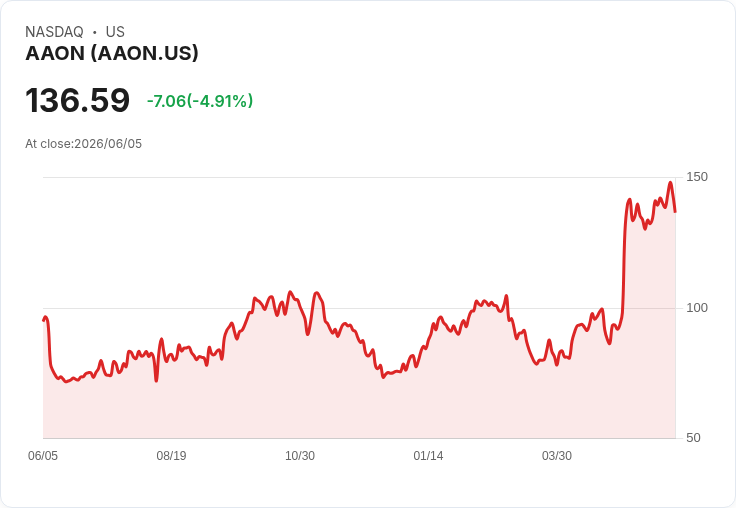Click the price line's final endpoint at right

675,212
